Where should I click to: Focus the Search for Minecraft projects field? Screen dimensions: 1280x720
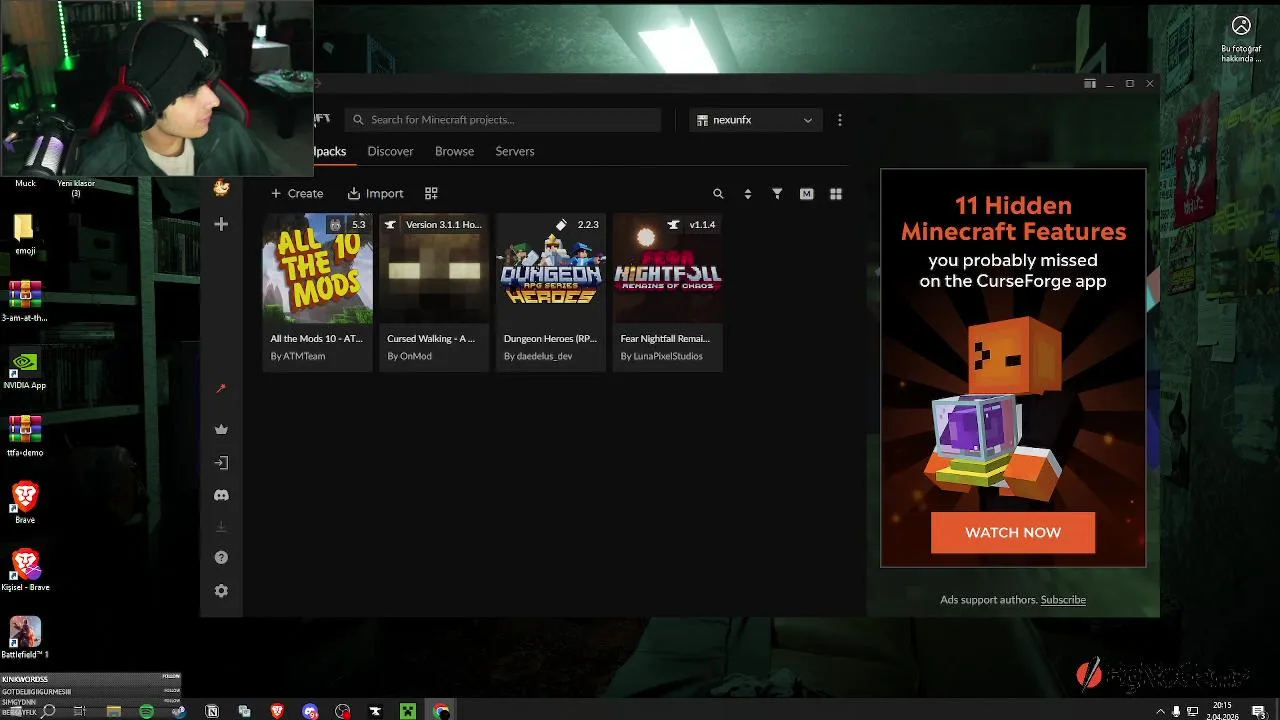[x=503, y=120]
